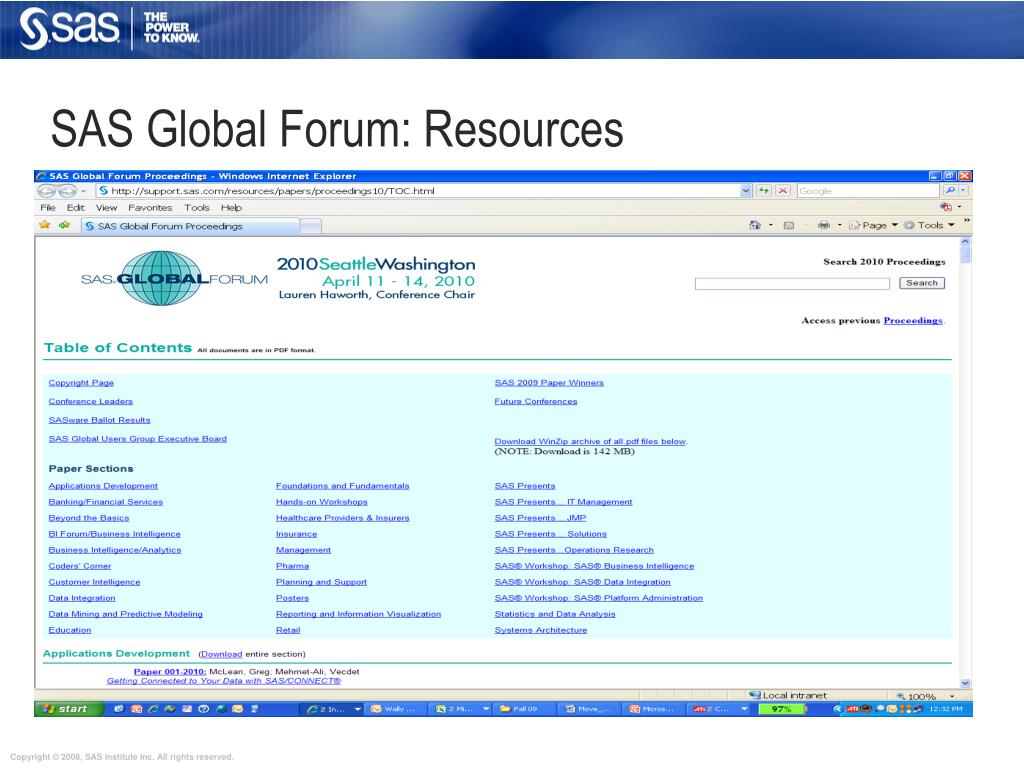Open the previous Proceedings link

coord(912,321)
